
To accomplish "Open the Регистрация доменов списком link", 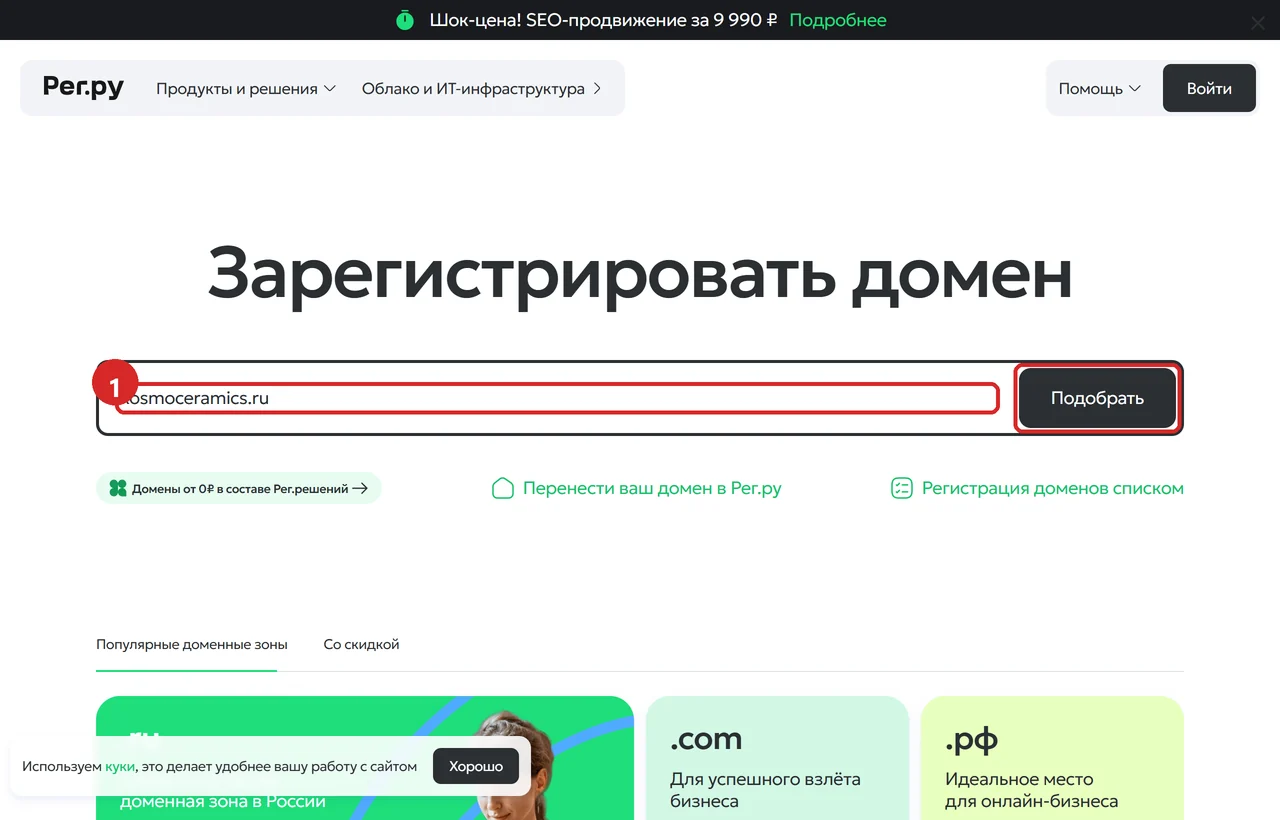I will [x=1037, y=488].
